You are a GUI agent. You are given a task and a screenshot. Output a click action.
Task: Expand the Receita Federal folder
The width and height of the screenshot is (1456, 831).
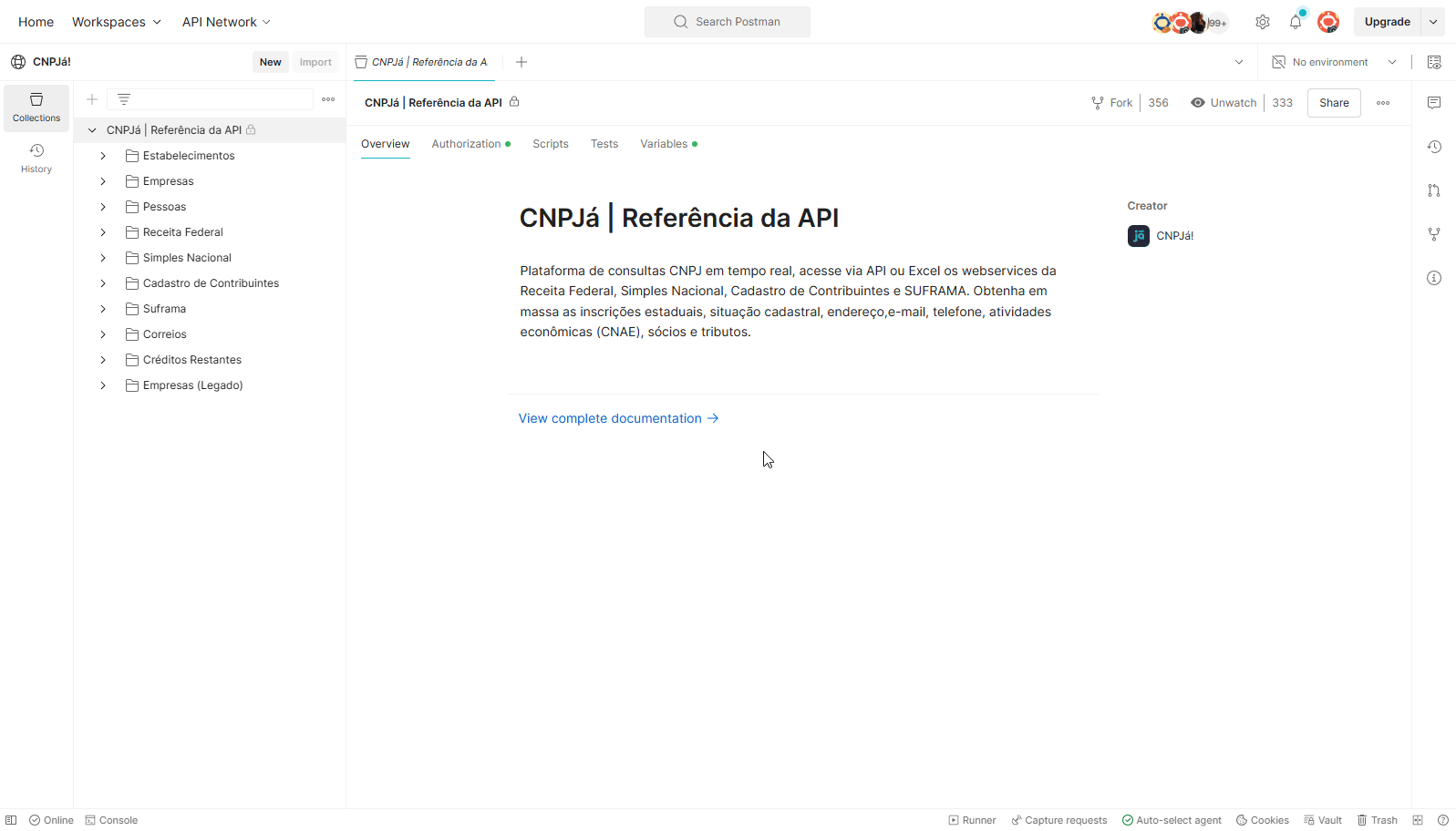pos(103,232)
